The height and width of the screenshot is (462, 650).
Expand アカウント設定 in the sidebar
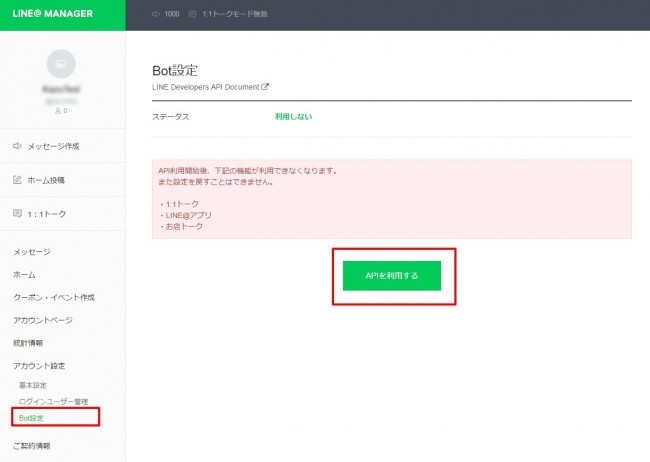(x=39, y=366)
